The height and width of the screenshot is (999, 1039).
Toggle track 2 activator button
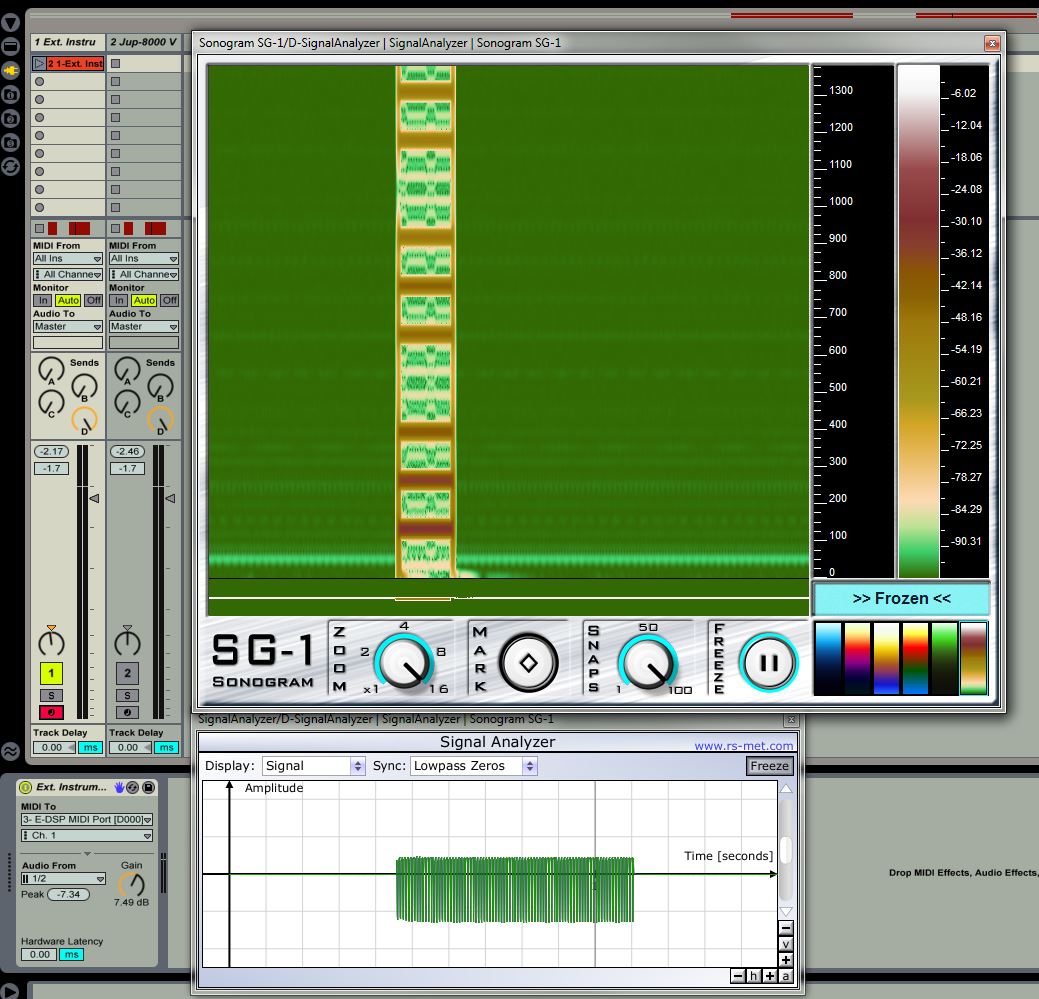[x=127, y=673]
